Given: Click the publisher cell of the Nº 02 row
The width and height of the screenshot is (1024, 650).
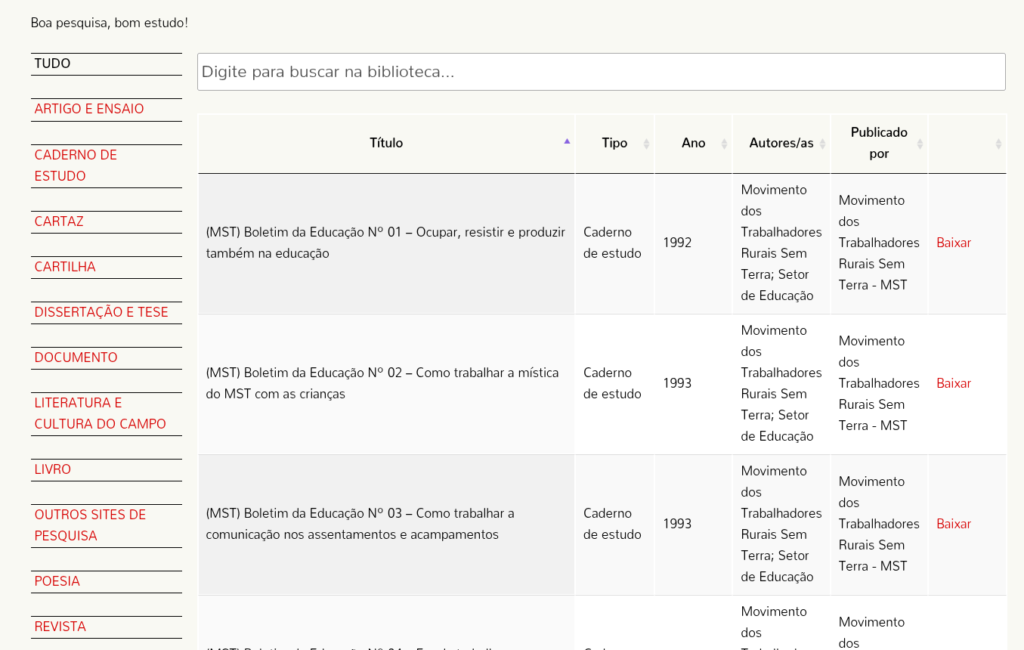Looking at the screenshot, I should pos(879,383).
